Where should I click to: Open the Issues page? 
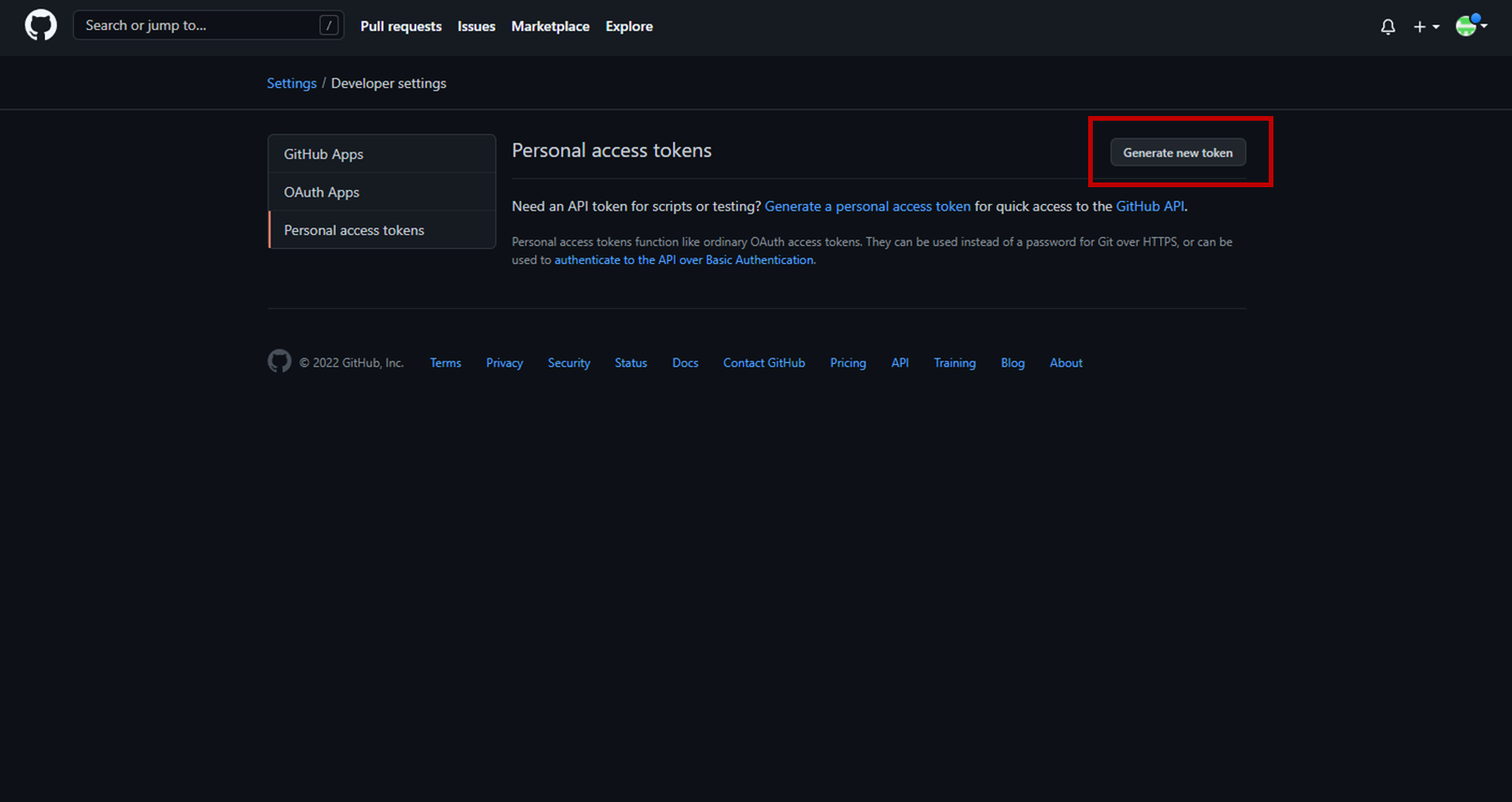[476, 26]
